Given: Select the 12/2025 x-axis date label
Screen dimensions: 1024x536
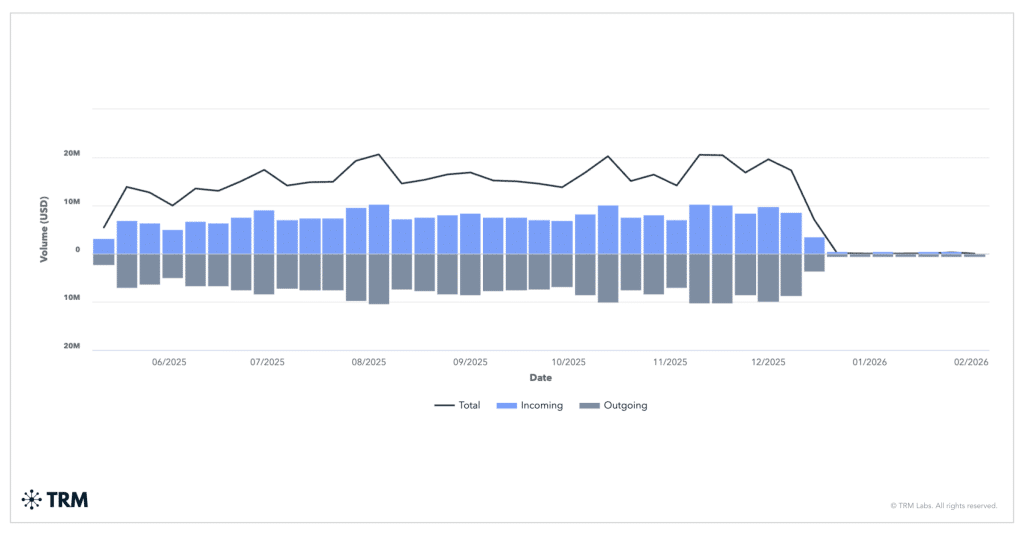Looking at the screenshot, I should (x=769, y=362).
